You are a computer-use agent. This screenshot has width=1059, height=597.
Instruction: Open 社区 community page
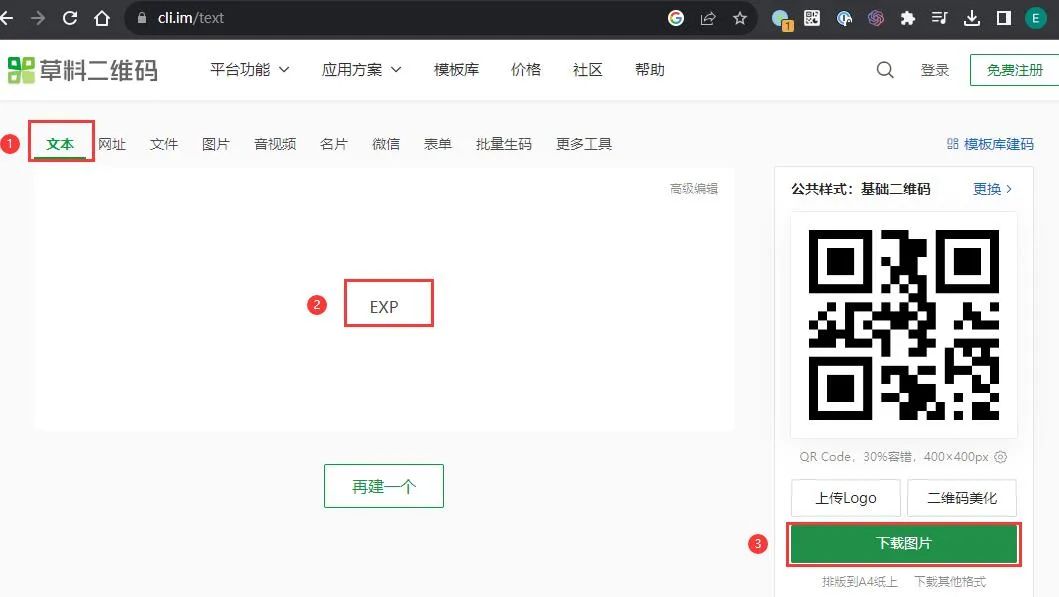coord(587,70)
